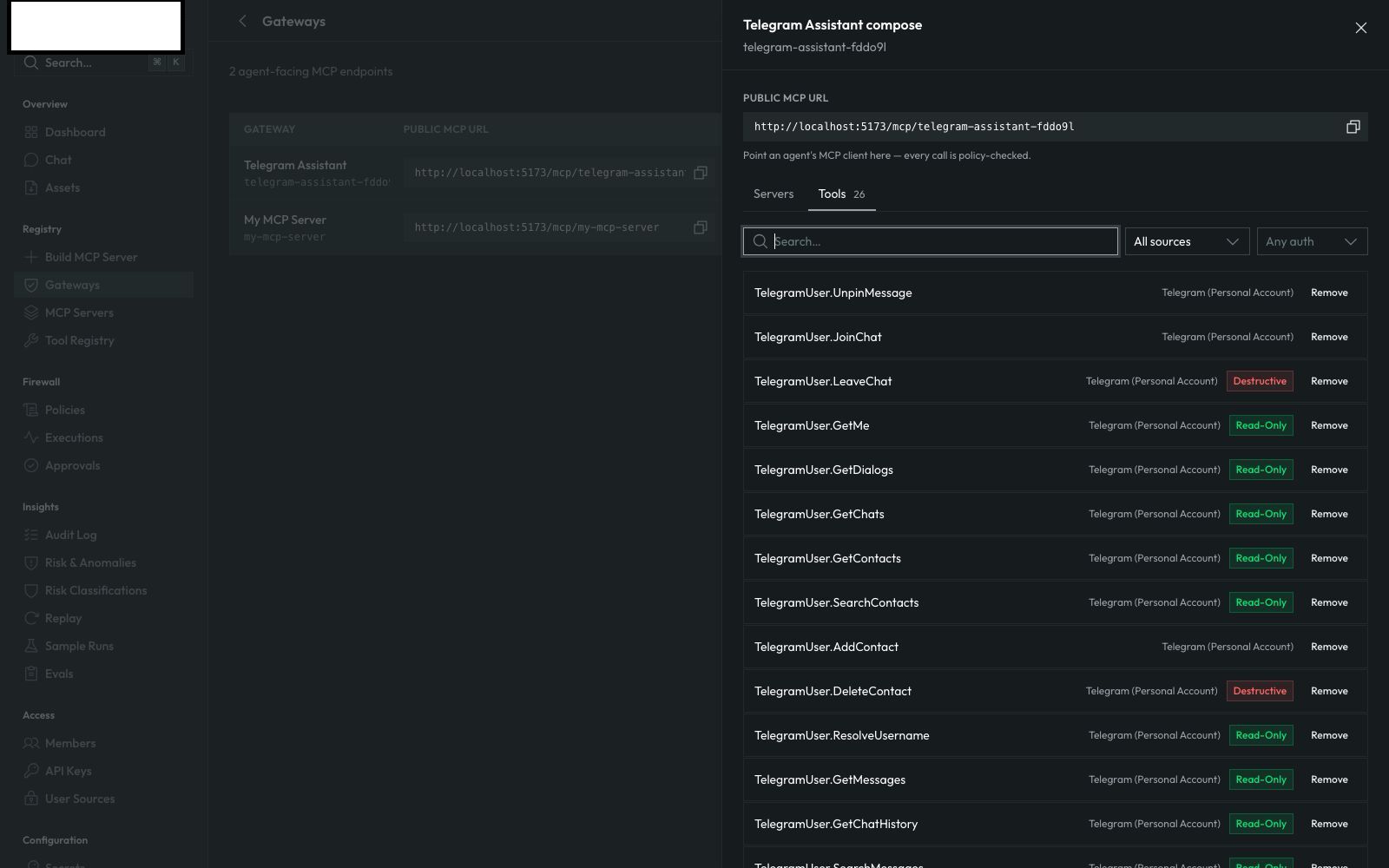This screenshot has width=1389, height=868.
Task: Remove the TelegramUser.GetDialogs tool
Action: (1329, 470)
